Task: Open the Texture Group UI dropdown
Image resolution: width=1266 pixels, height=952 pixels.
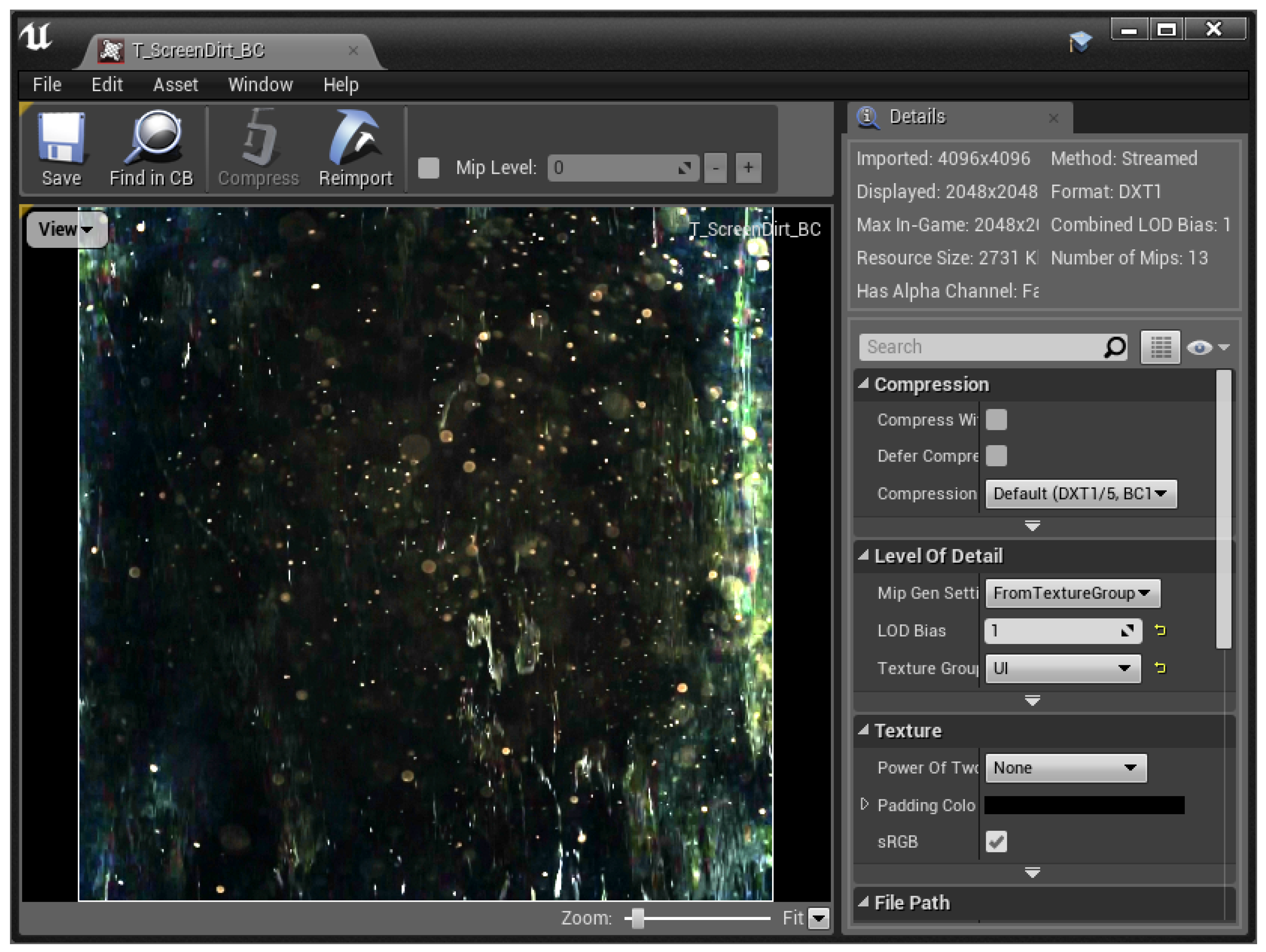Action: tap(1063, 669)
